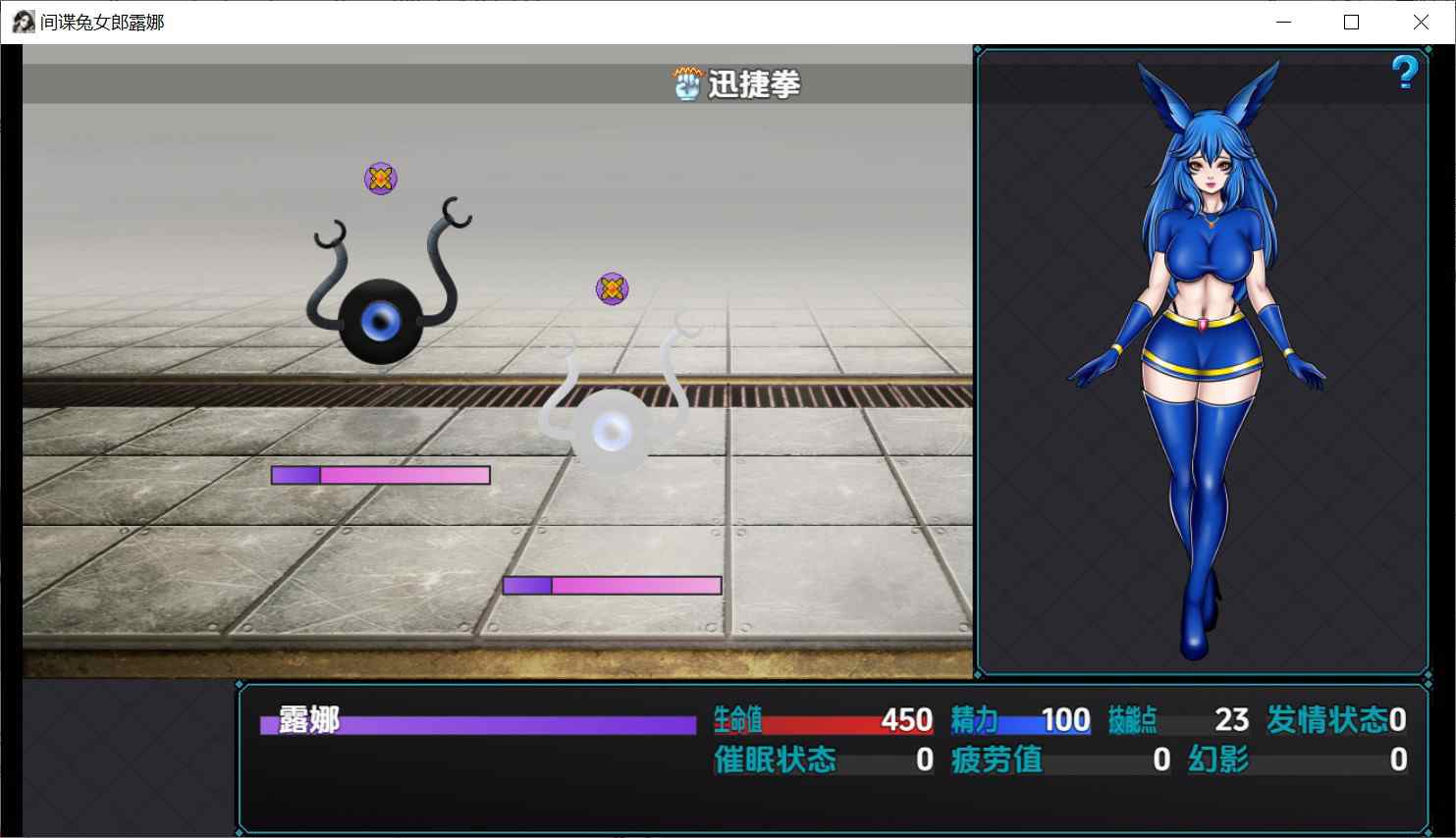The width and height of the screenshot is (1456, 838).
Task: Click the 技能点 skill points stat
Action: [x=1178, y=721]
